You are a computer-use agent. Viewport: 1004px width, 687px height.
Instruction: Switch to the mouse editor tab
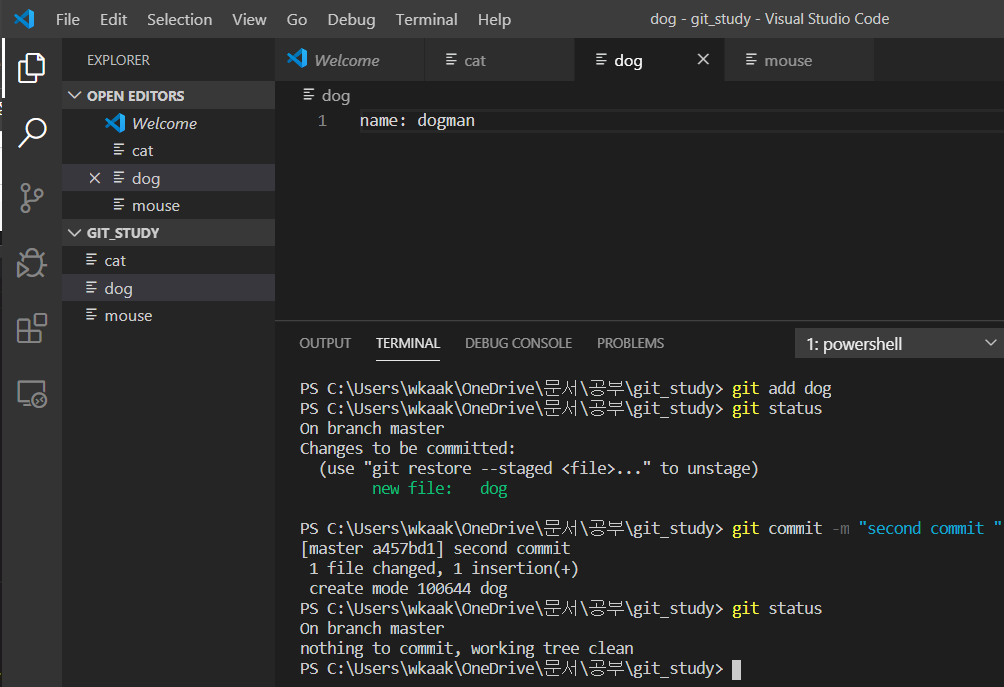pyautogui.click(x=799, y=60)
